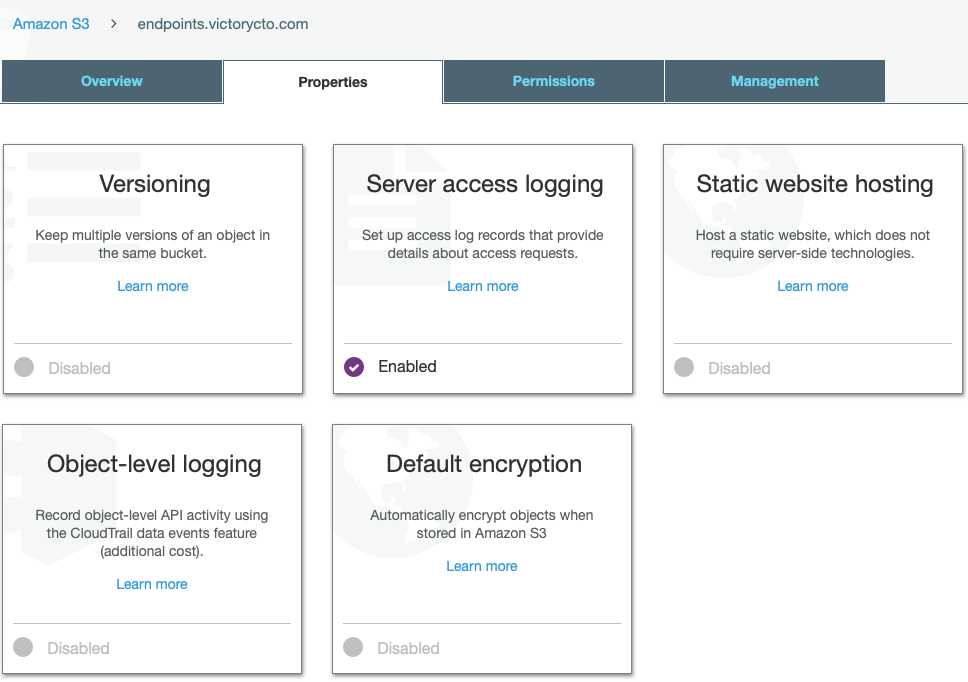Open Learn more for Default encryption

(x=481, y=566)
